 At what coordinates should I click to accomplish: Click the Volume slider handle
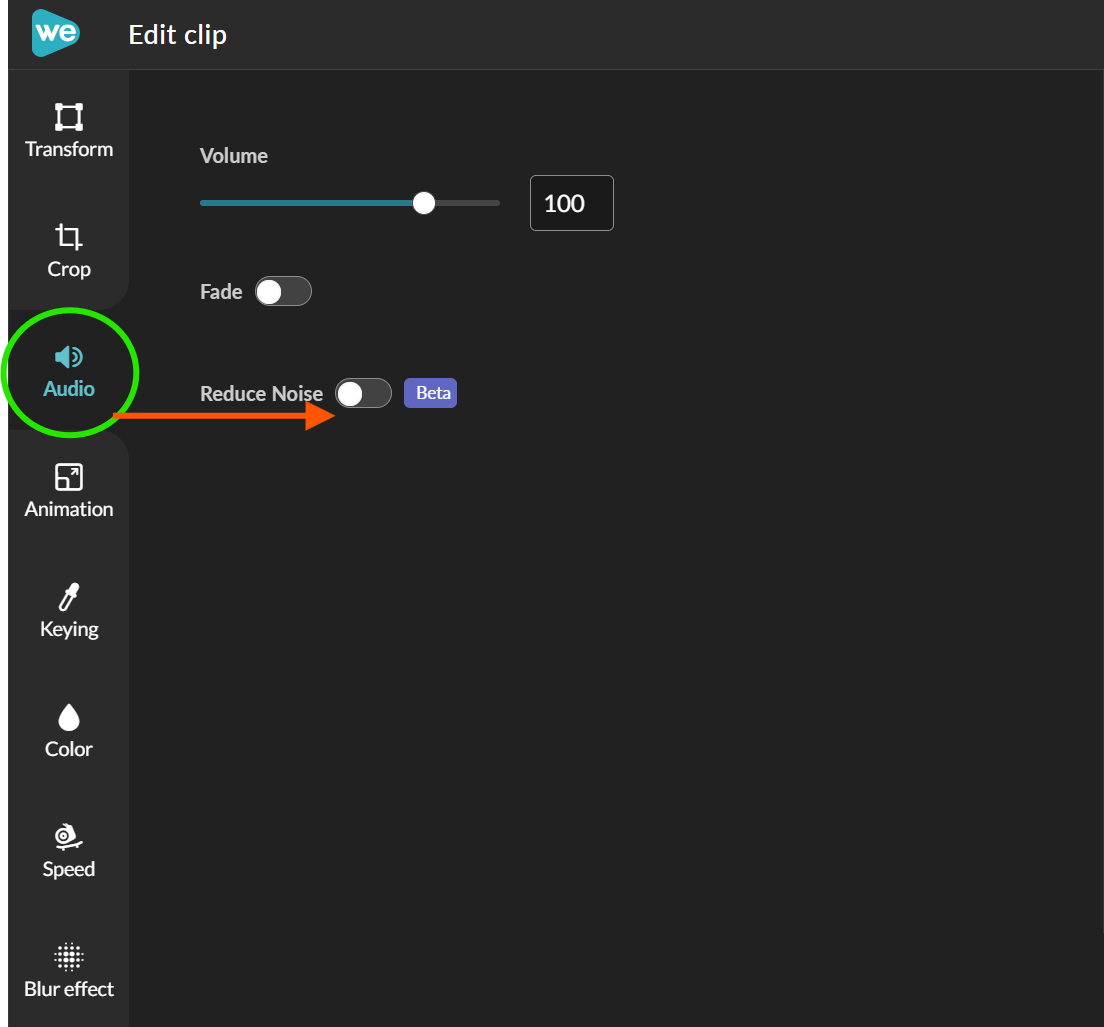[424, 203]
